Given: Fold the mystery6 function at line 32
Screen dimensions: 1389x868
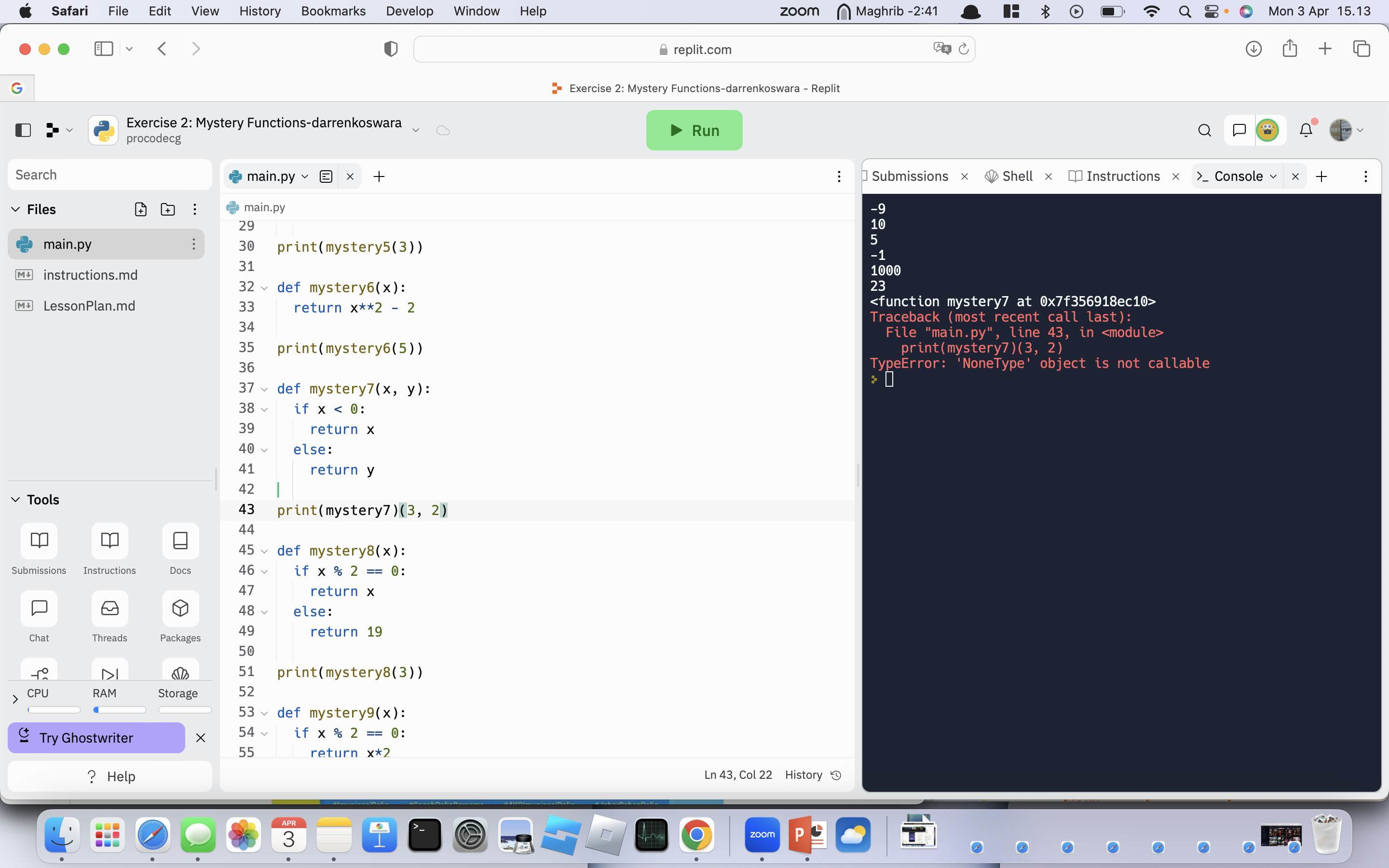Looking at the screenshot, I should 264,287.
